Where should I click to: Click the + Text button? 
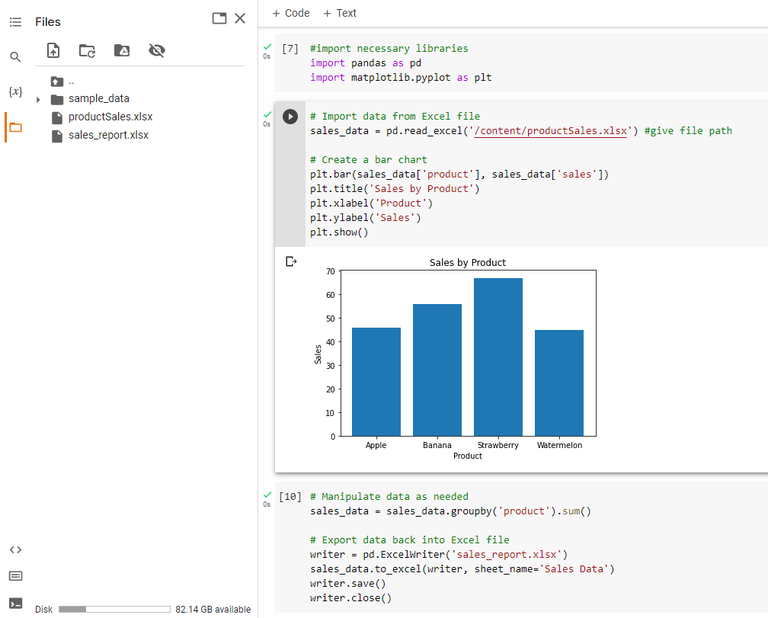[340, 13]
